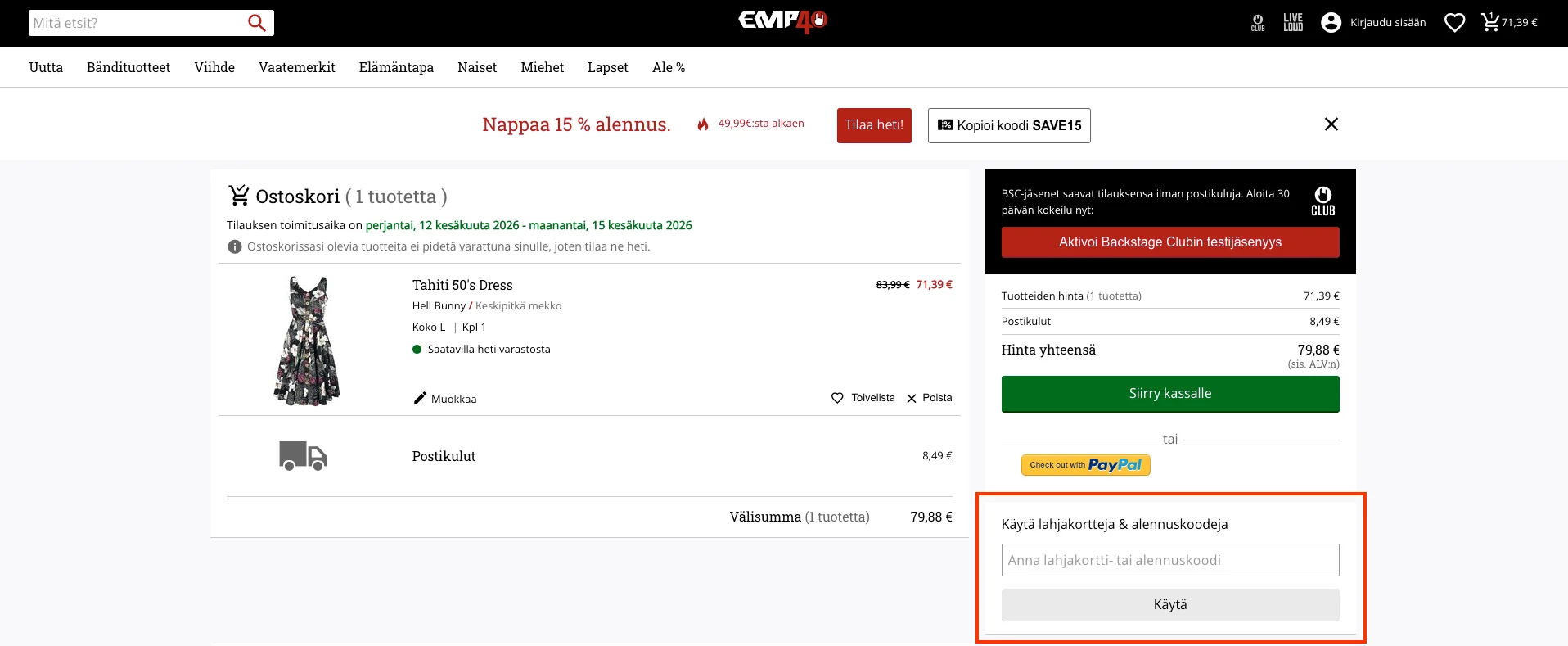1568x646 pixels.
Task: Activate Backstage Club trial membership
Action: pyautogui.click(x=1170, y=242)
